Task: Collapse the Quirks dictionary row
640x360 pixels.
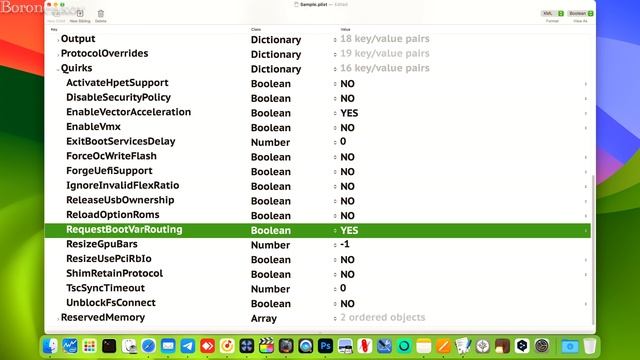Action: pos(58,69)
